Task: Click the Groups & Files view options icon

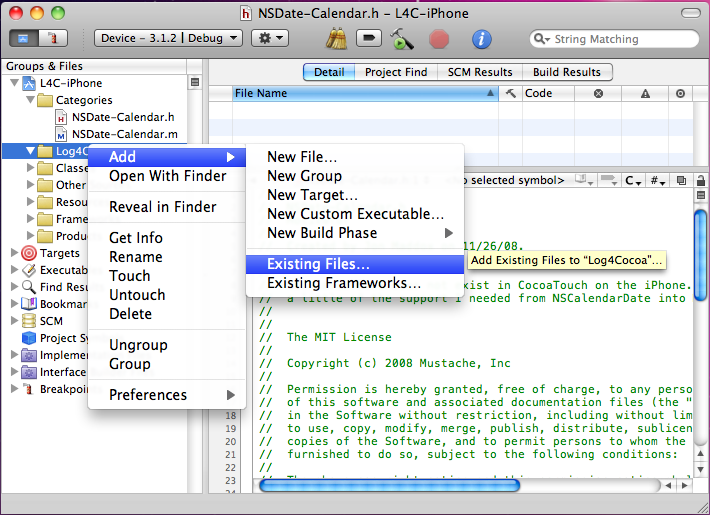Action: click(x=195, y=82)
